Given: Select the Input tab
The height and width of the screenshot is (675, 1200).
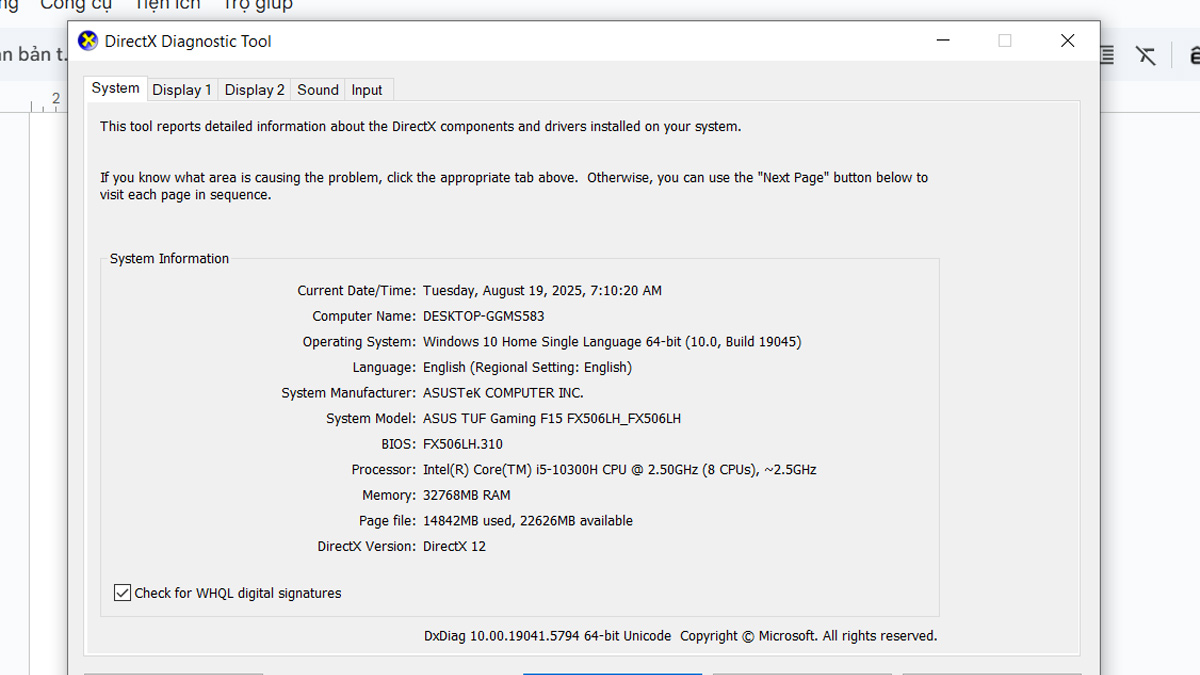Looking at the screenshot, I should tap(367, 90).
